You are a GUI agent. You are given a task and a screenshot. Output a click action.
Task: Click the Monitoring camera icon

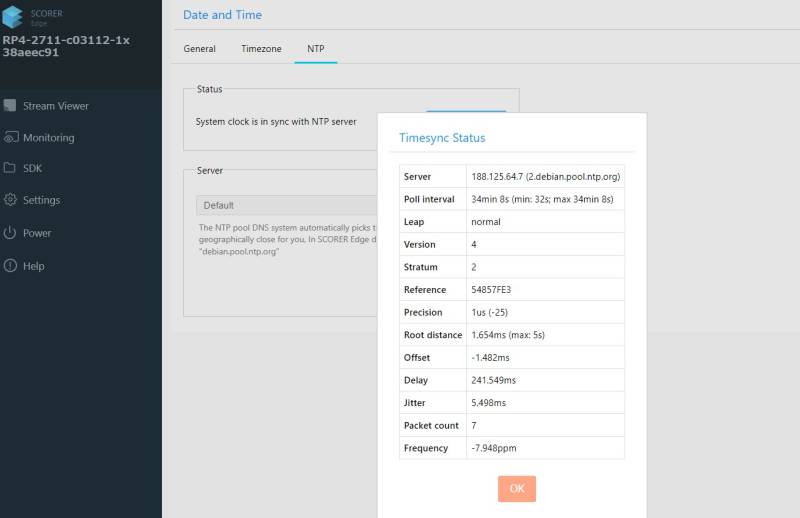10,138
